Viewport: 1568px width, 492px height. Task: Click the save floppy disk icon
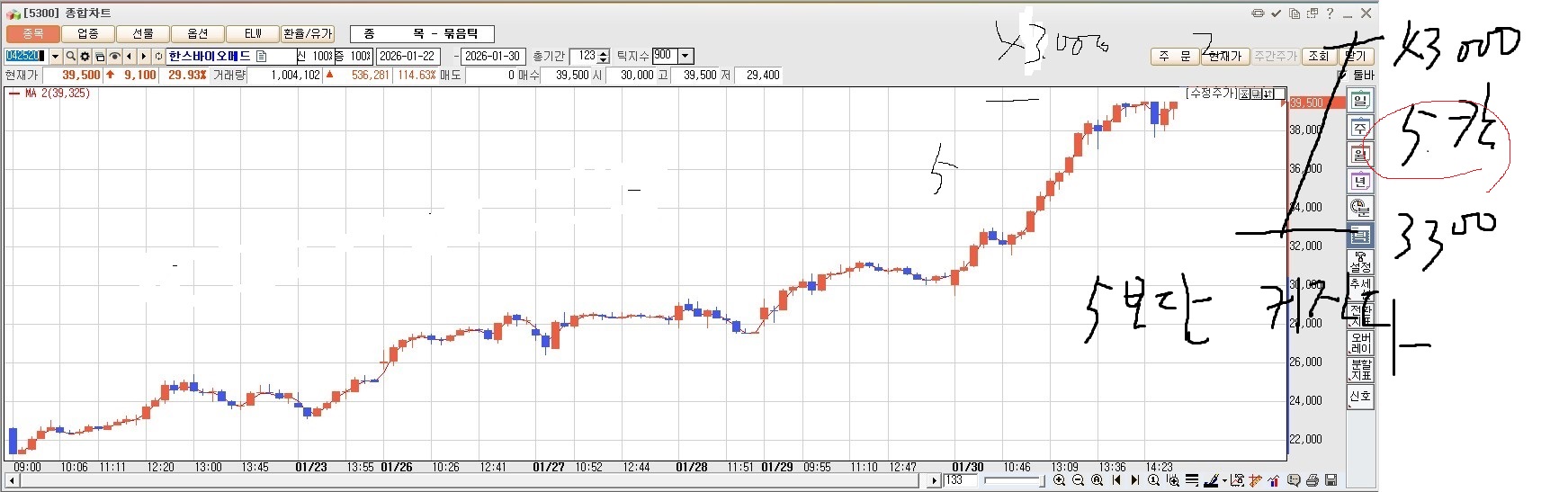click(1331, 480)
